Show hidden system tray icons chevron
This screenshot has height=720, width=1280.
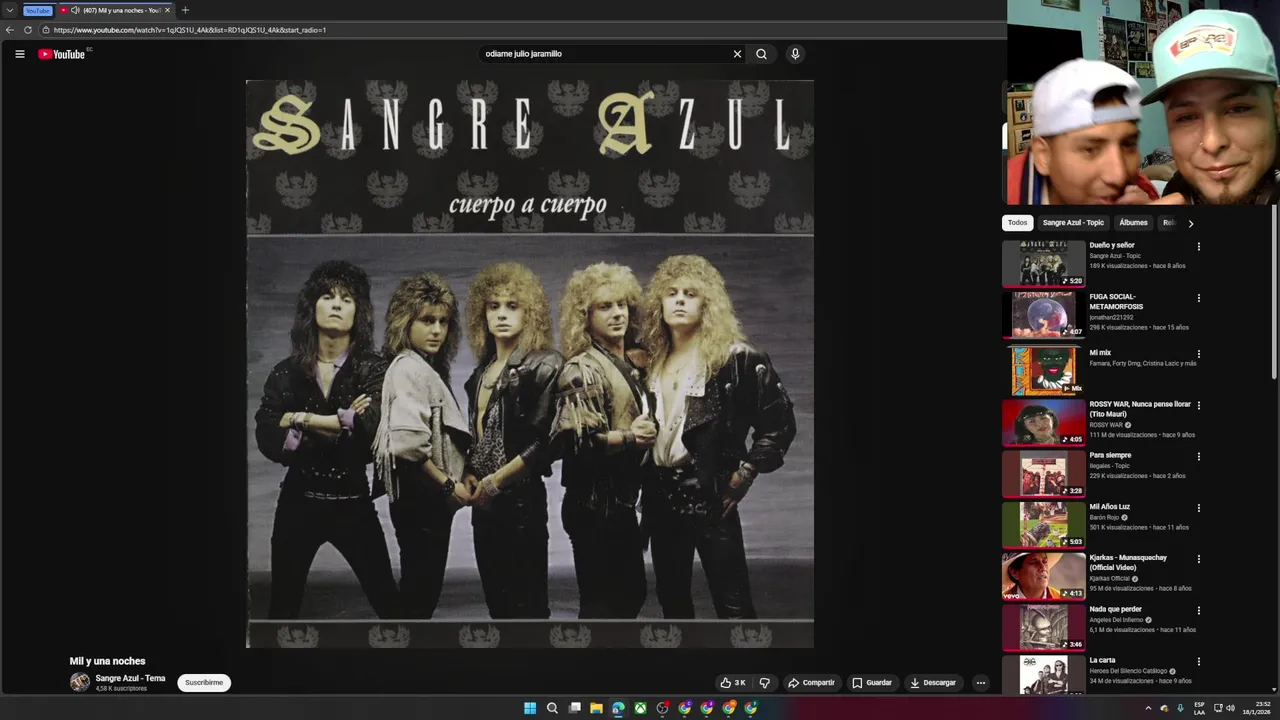1148,708
